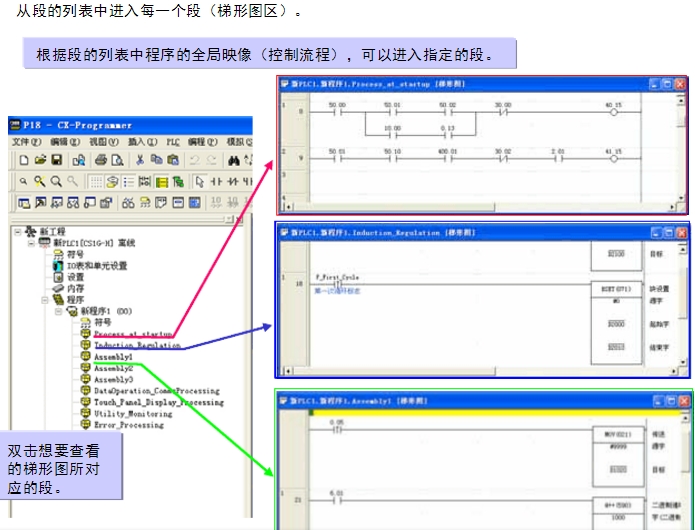Toggle the yellow-green section view icon

pos(162,182)
